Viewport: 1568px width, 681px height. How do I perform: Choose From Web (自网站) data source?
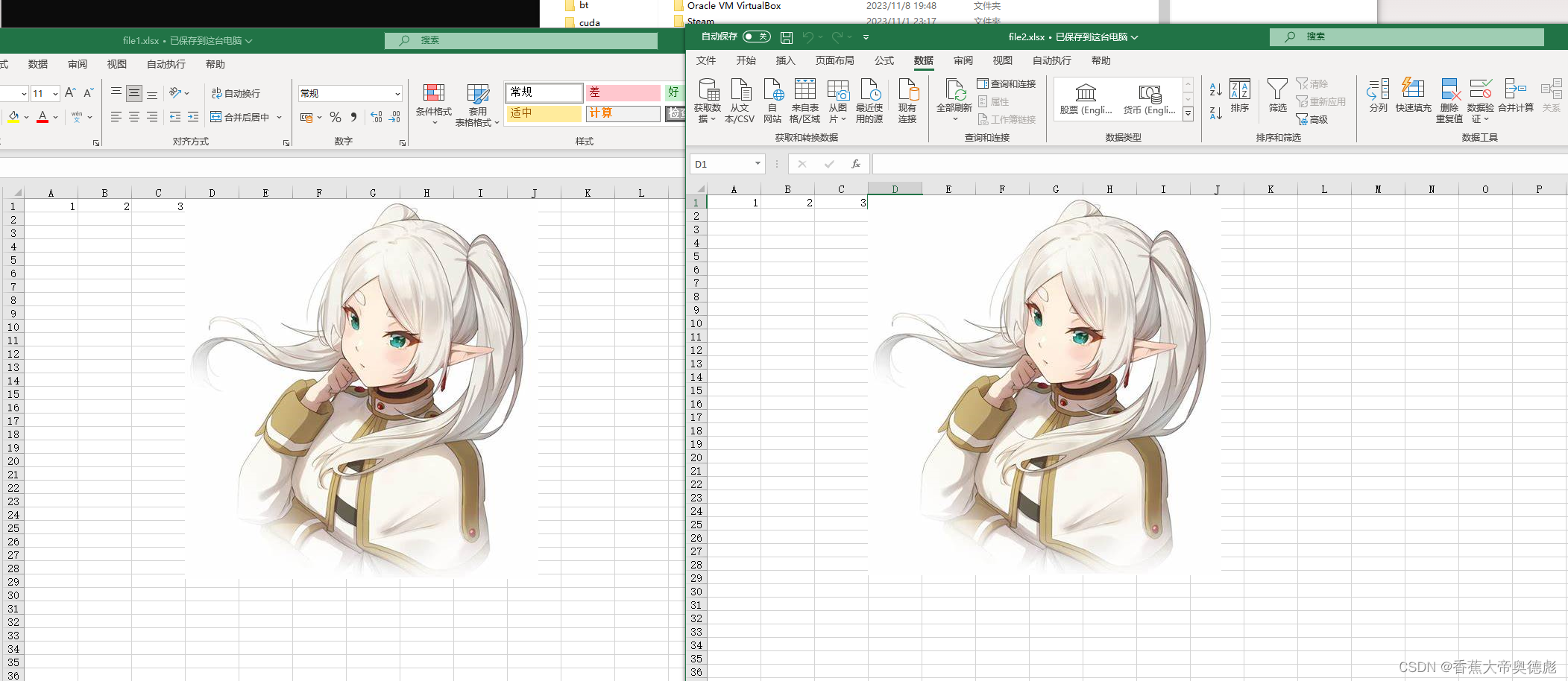tap(772, 101)
